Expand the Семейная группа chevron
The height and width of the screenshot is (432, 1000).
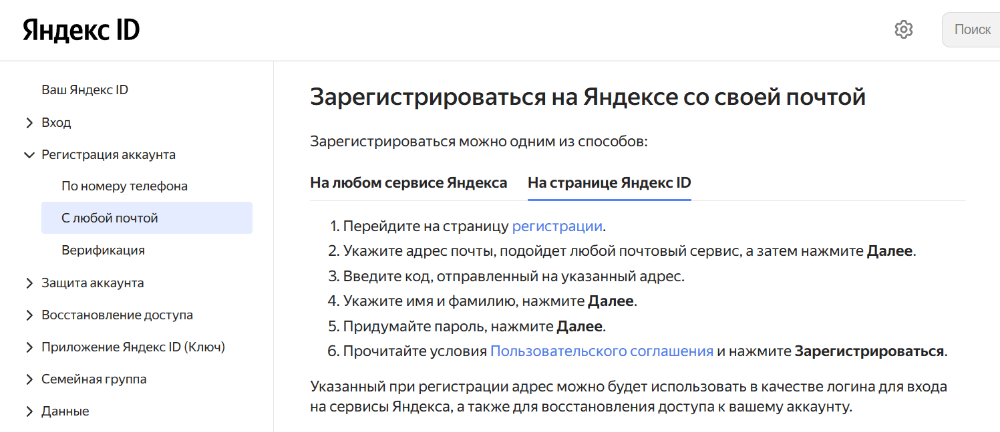coord(29,380)
